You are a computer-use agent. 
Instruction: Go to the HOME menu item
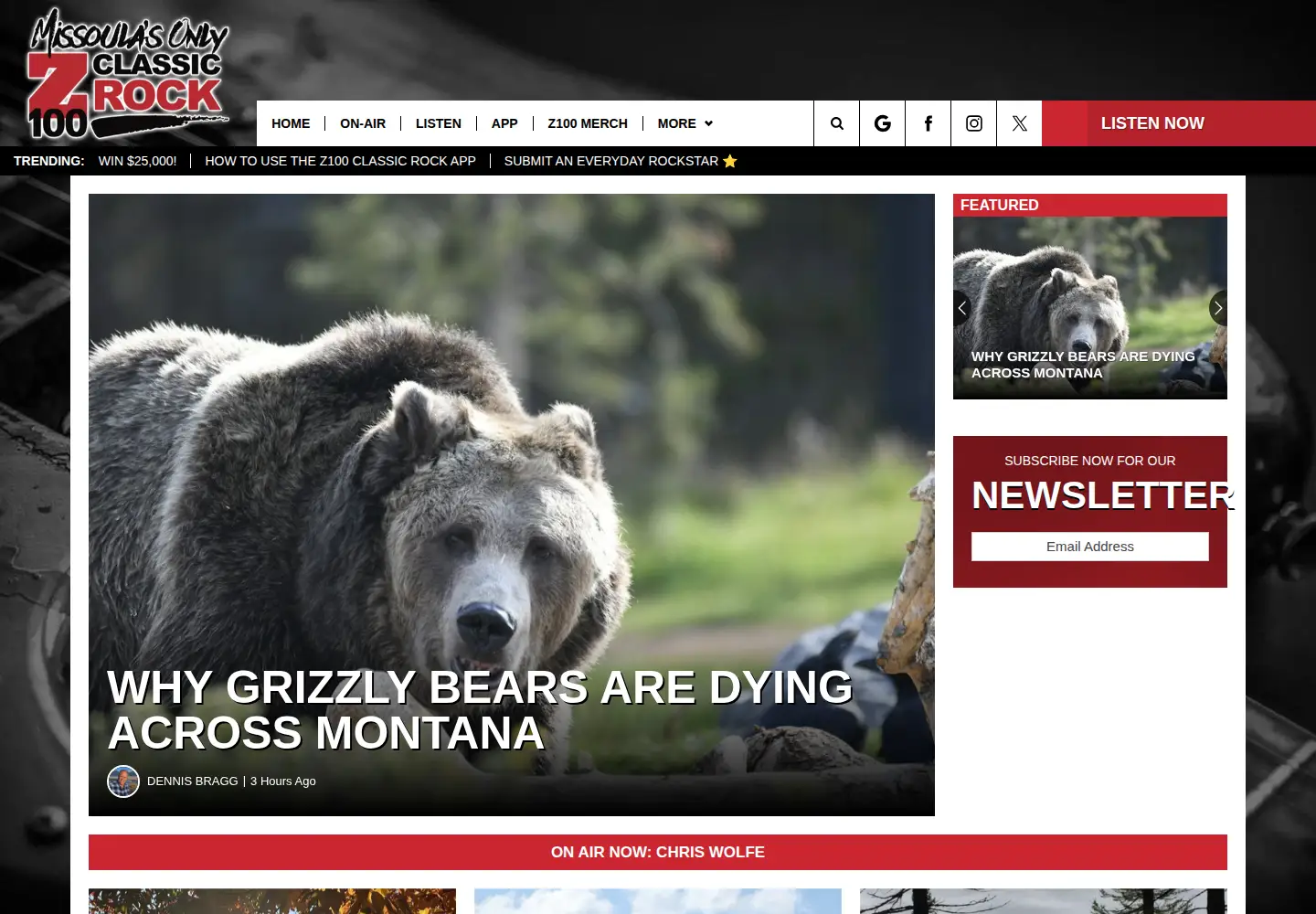[x=291, y=123]
